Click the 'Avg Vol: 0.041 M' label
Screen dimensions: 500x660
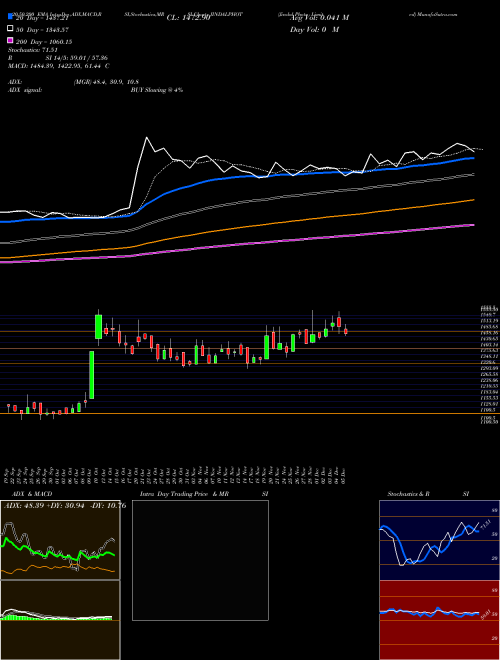point(319,18)
